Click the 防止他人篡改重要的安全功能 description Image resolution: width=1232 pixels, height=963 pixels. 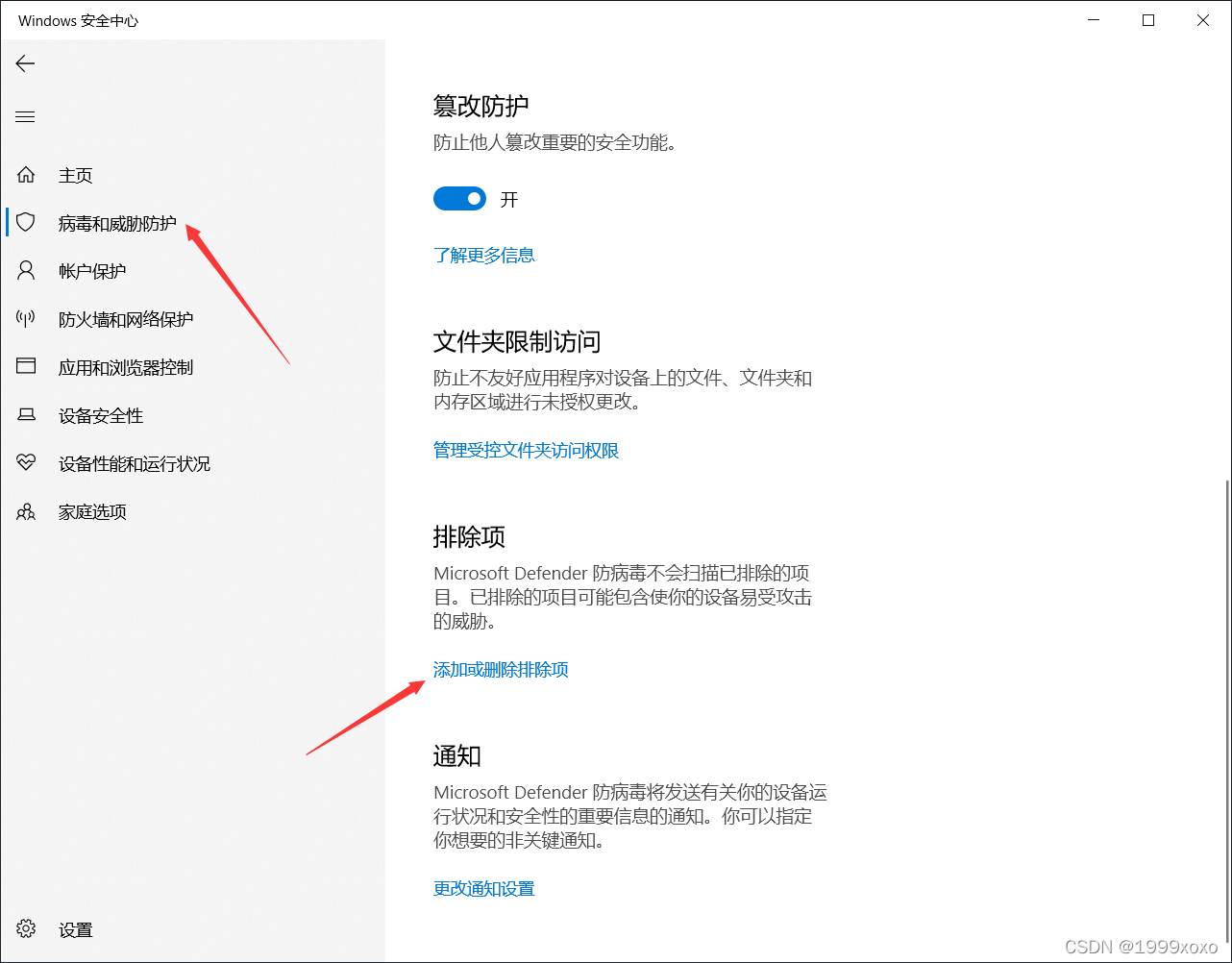[x=557, y=143]
